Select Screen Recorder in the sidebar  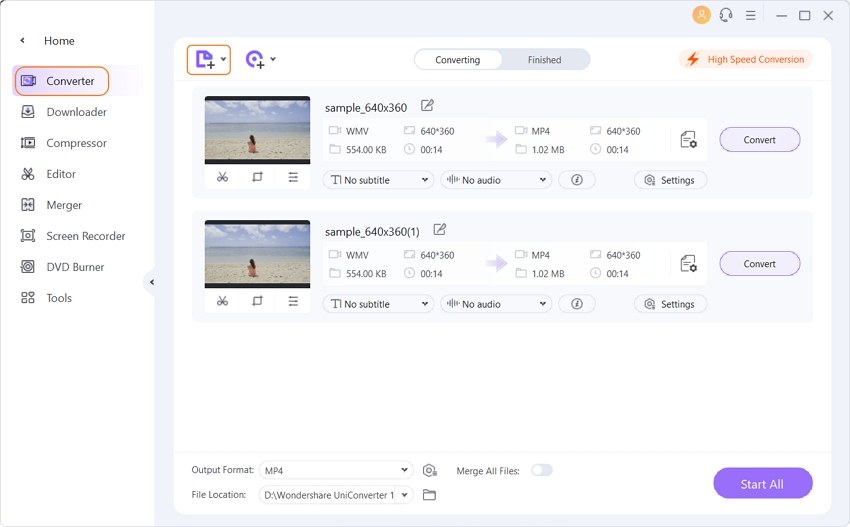pos(85,236)
